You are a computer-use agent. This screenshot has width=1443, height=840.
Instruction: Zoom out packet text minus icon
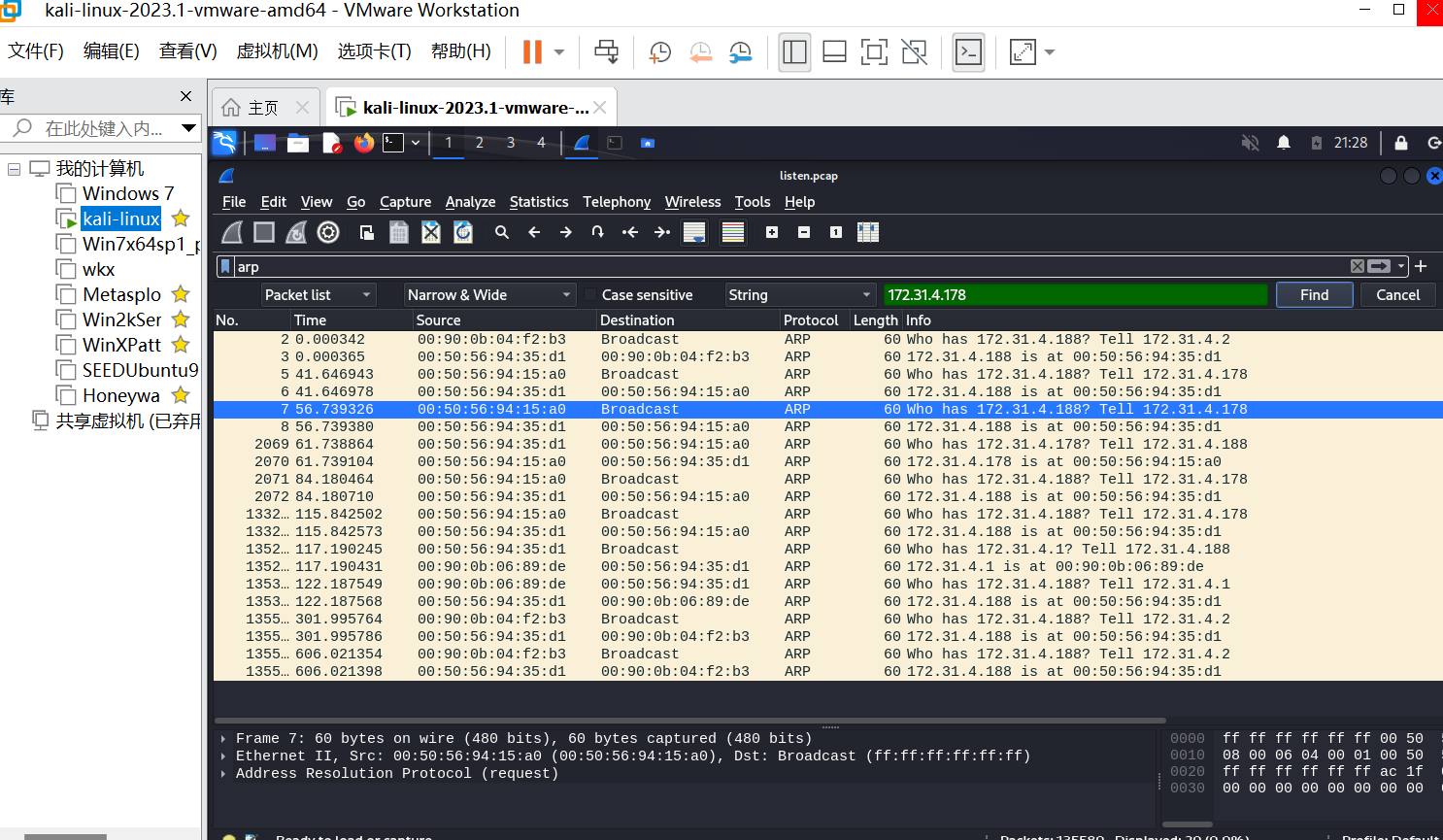(x=804, y=232)
